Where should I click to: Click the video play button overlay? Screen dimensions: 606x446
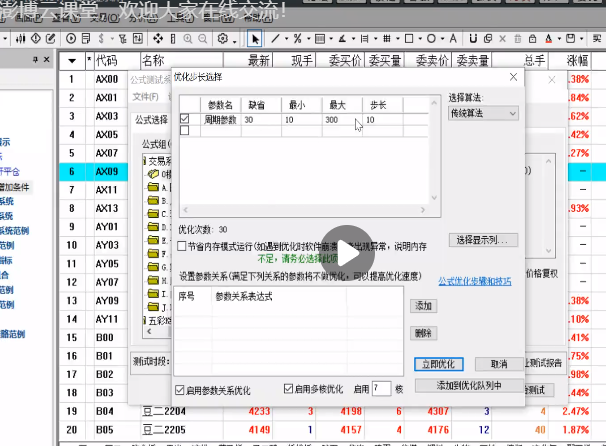[x=348, y=252]
